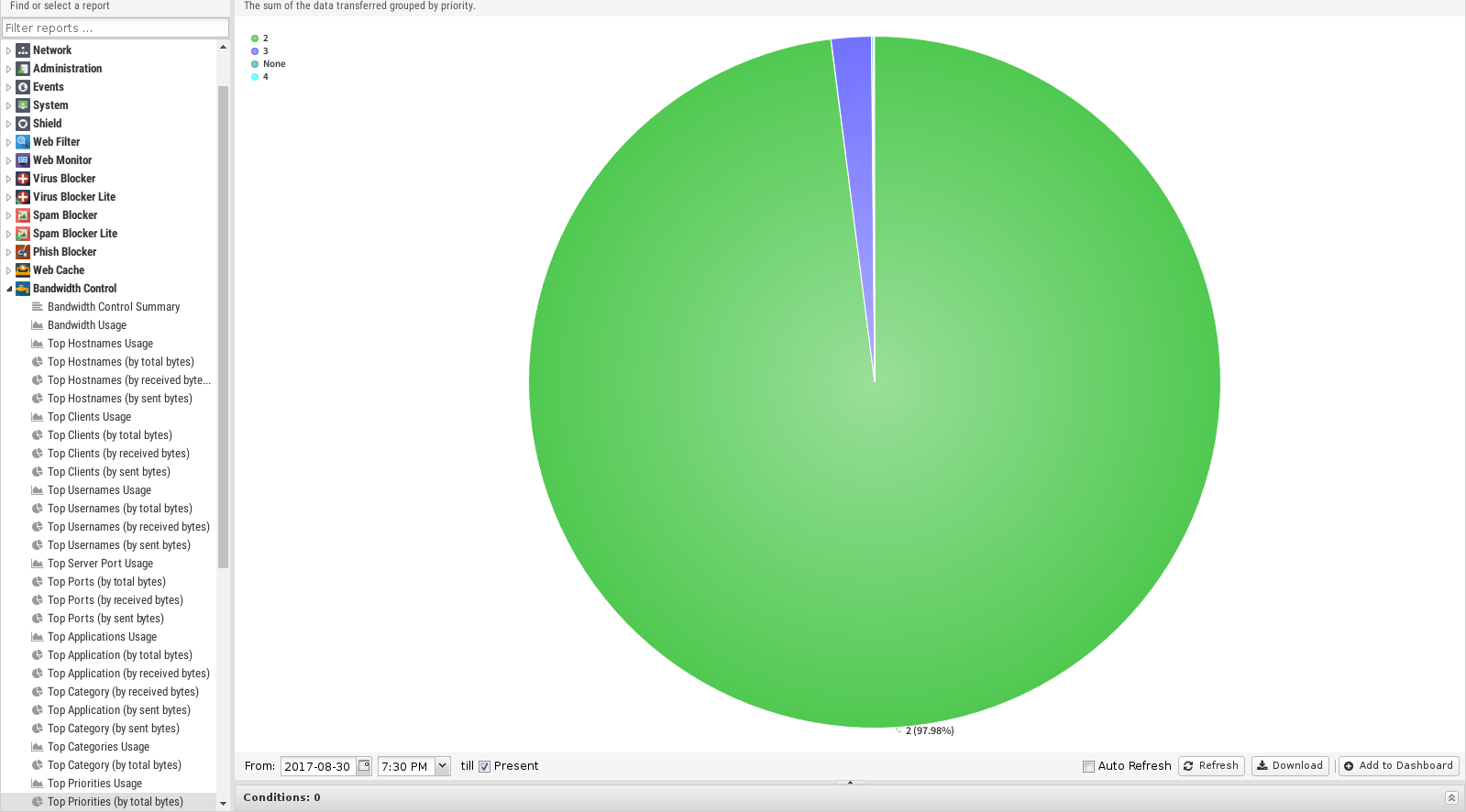Image resolution: width=1466 pixels, height=812 pixels.
Task: Click the Events category icon
Action: [23, 87]
